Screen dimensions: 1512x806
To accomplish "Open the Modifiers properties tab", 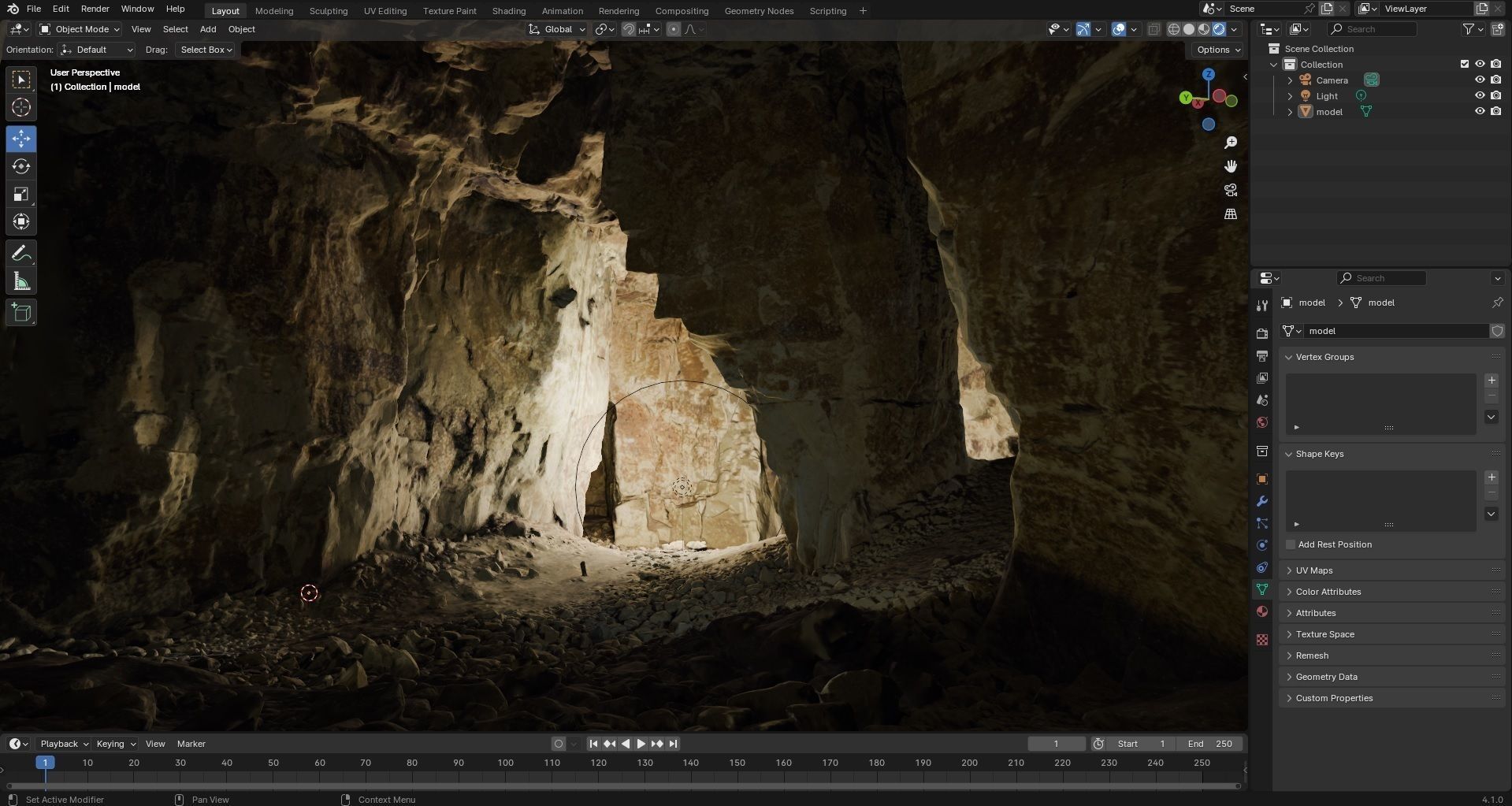I will (1262, 501).
